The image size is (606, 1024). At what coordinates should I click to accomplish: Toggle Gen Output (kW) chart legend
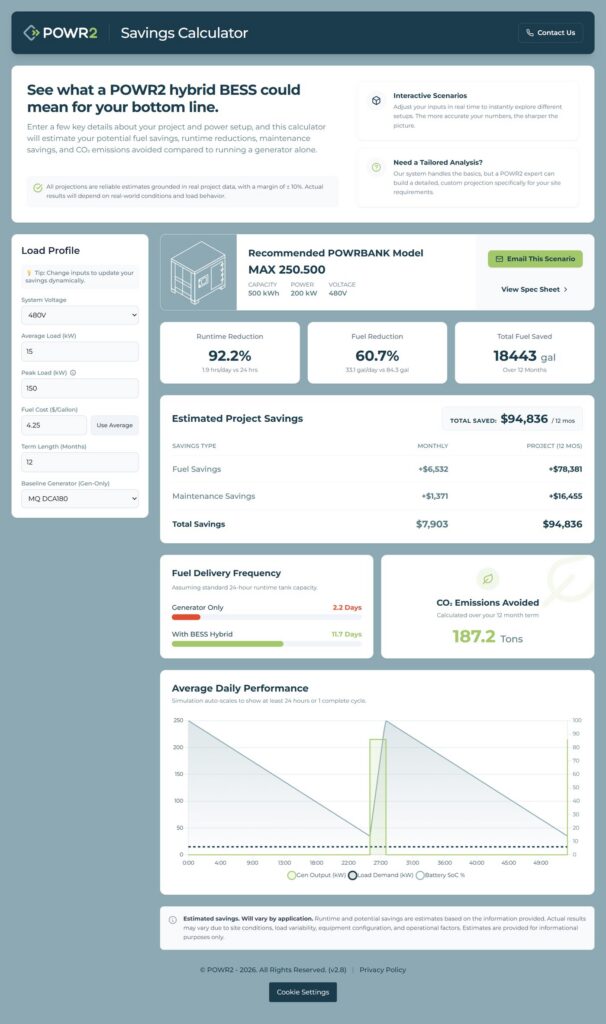[x=316, y=875]
